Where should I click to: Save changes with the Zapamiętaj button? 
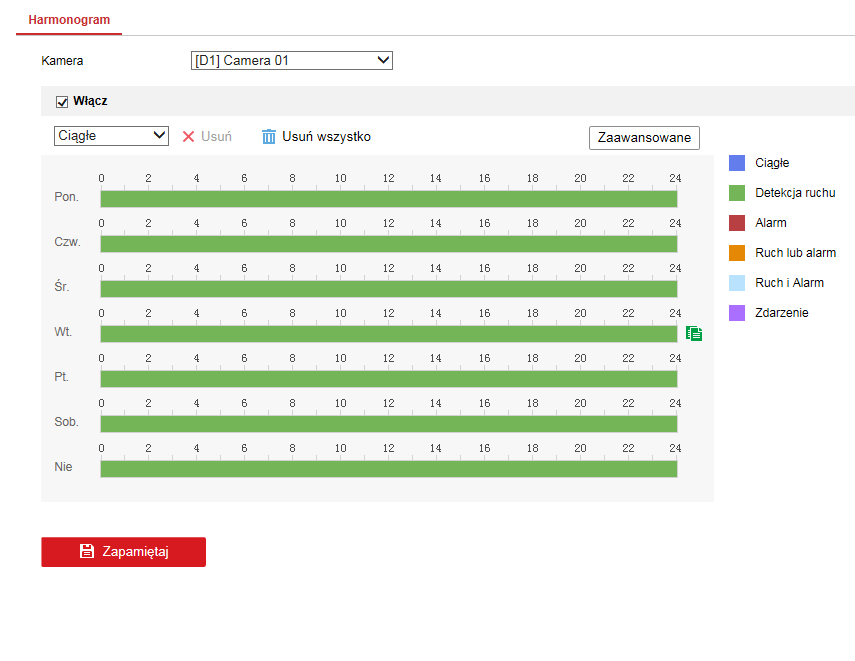[123, 551]
